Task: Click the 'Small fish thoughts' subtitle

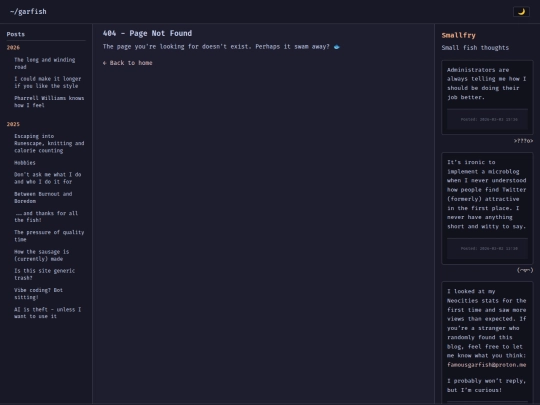Action: 475,48
